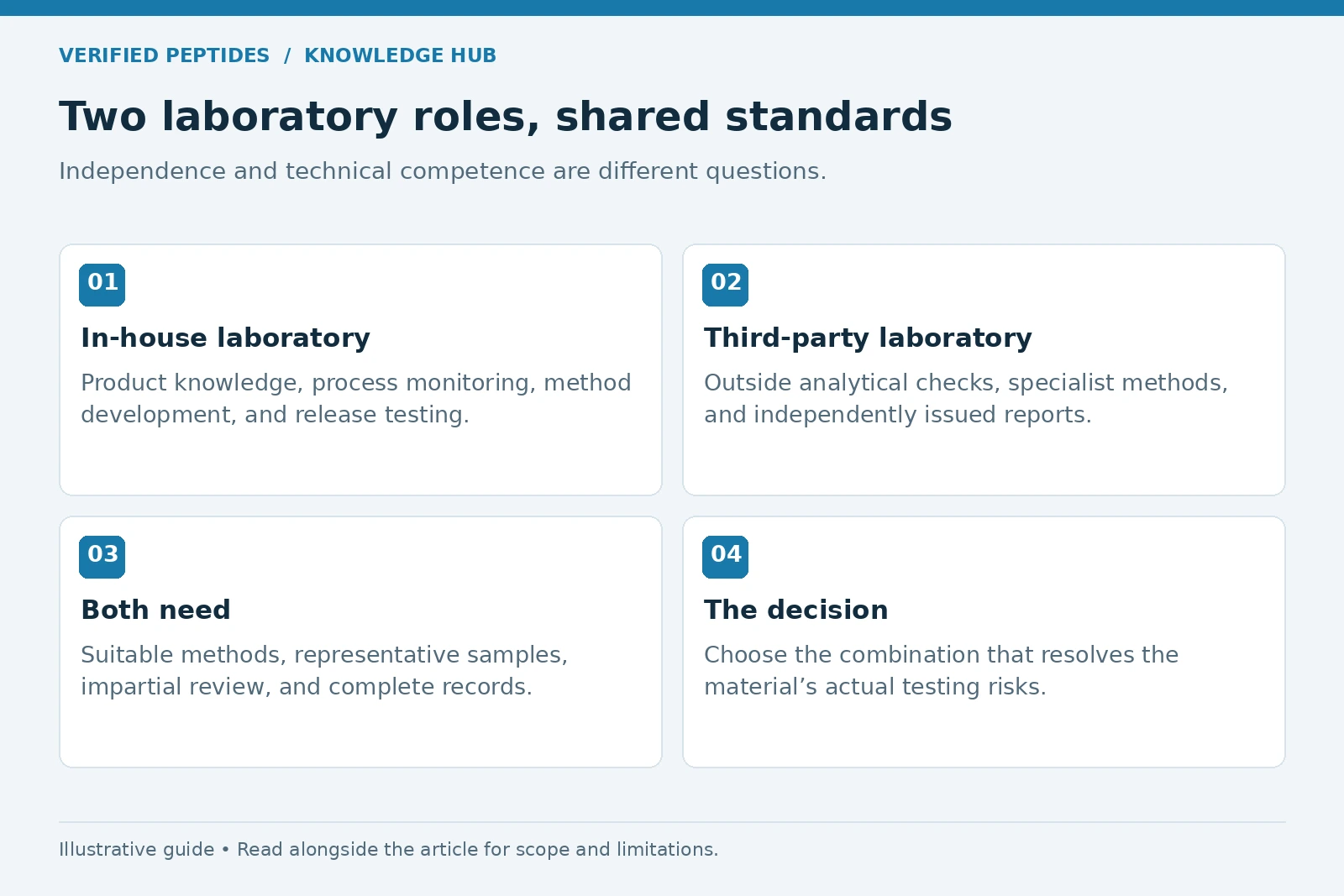The width and height of the screenshot is (1344, 896).
Task: Click the 'Independence and technical competence' subtitle
Action: 443,171
